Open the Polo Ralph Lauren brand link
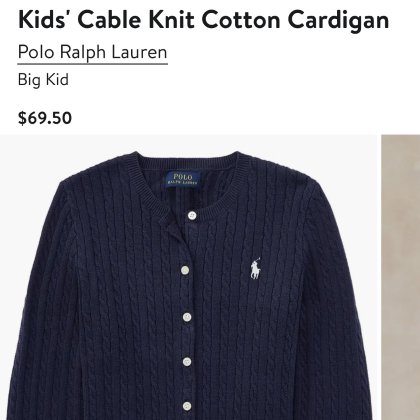The width and height of the screenshot is (420, 420). pyautogui.click(x=93, y=53)
